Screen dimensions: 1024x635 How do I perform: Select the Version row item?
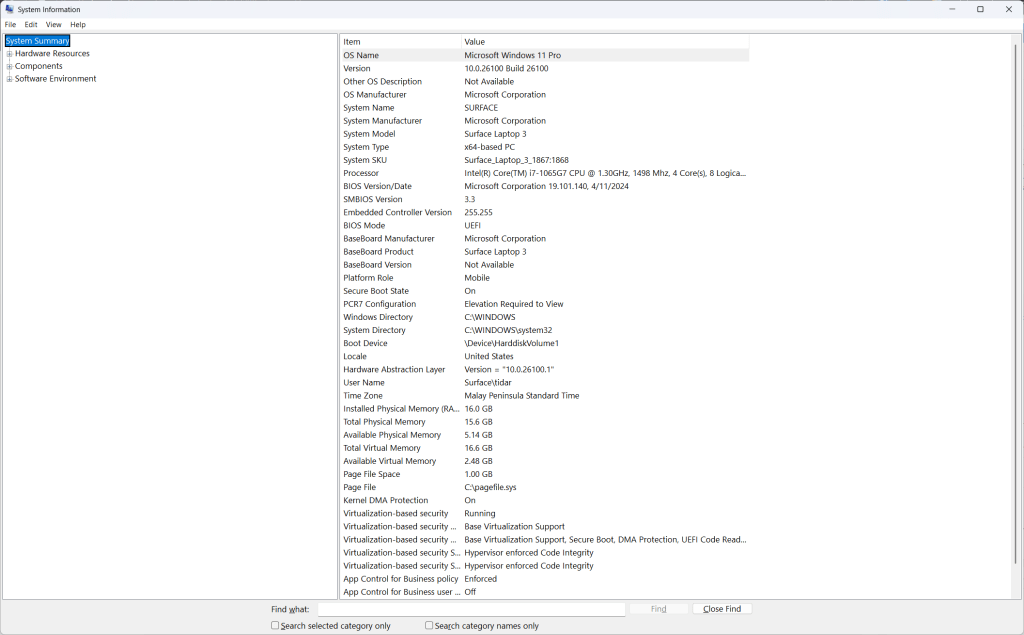click(545, 69)
